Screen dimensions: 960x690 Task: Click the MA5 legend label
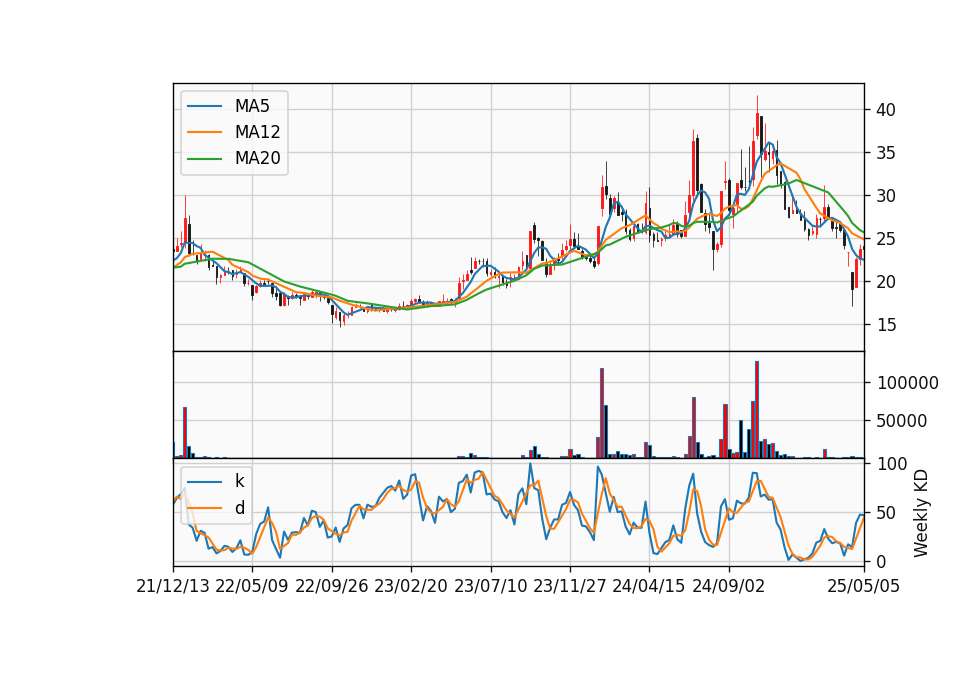[x=252, y=106]
